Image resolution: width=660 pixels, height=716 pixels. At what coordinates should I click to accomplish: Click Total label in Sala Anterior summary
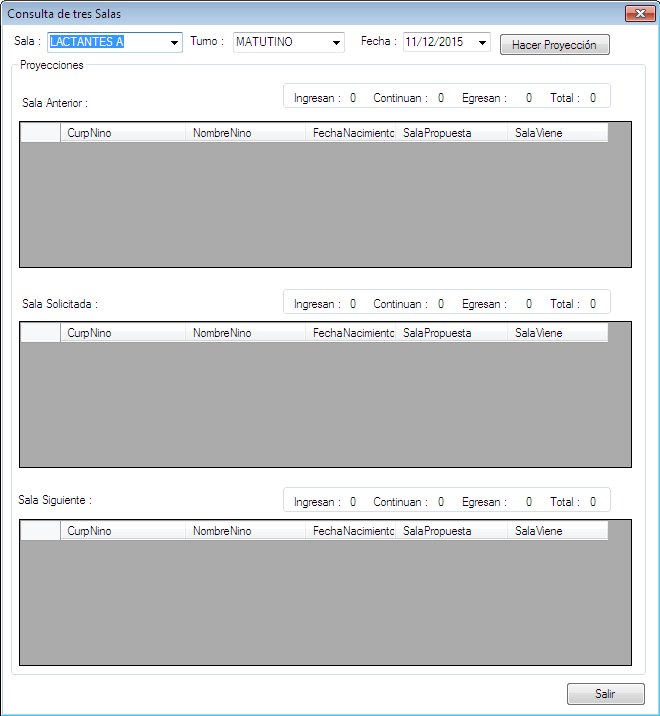point(565,98)
